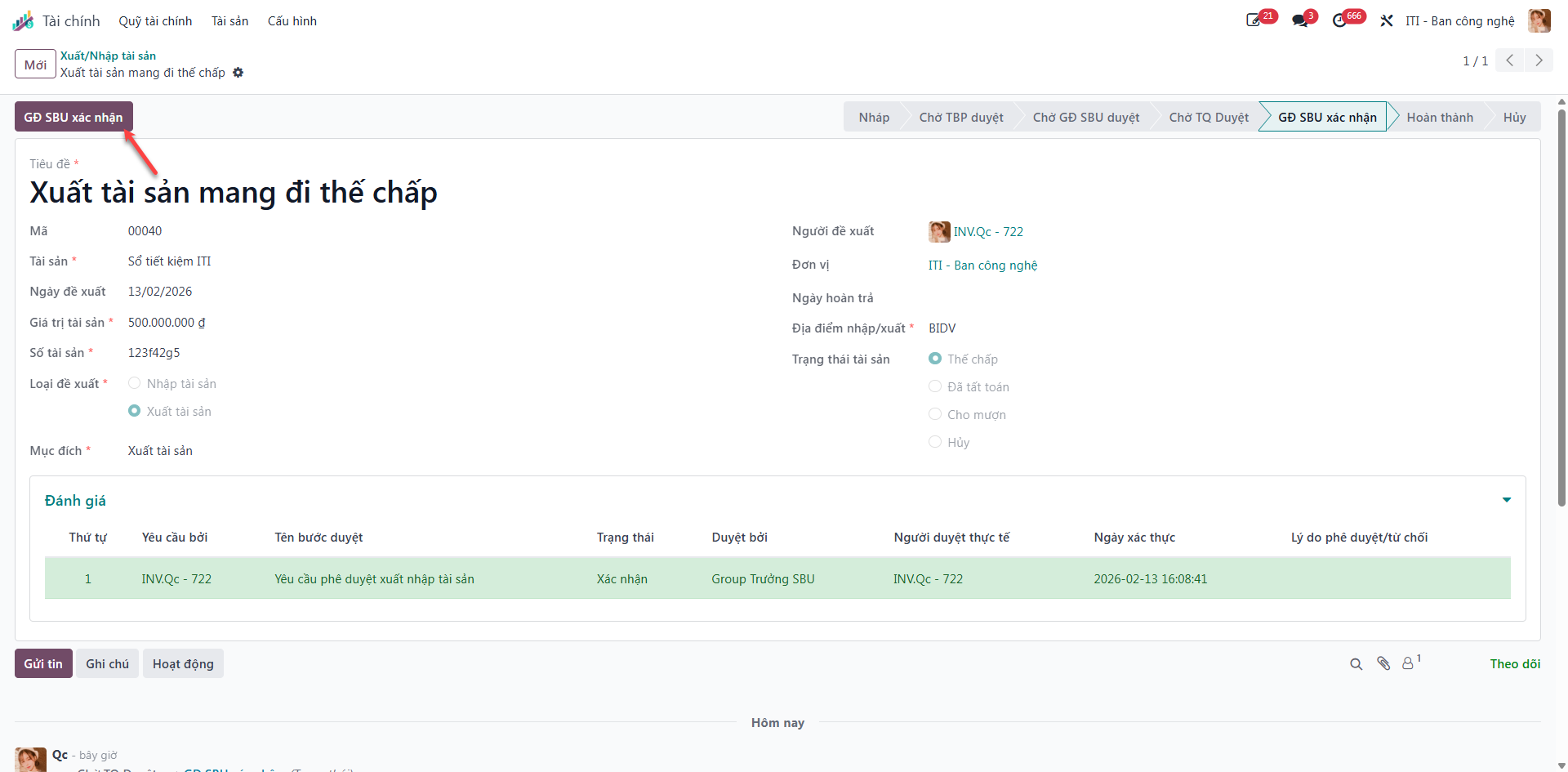This screenshot has height=772, width=1568.
Task: Choose Hủy asset status radio
Action: point(935,442)
